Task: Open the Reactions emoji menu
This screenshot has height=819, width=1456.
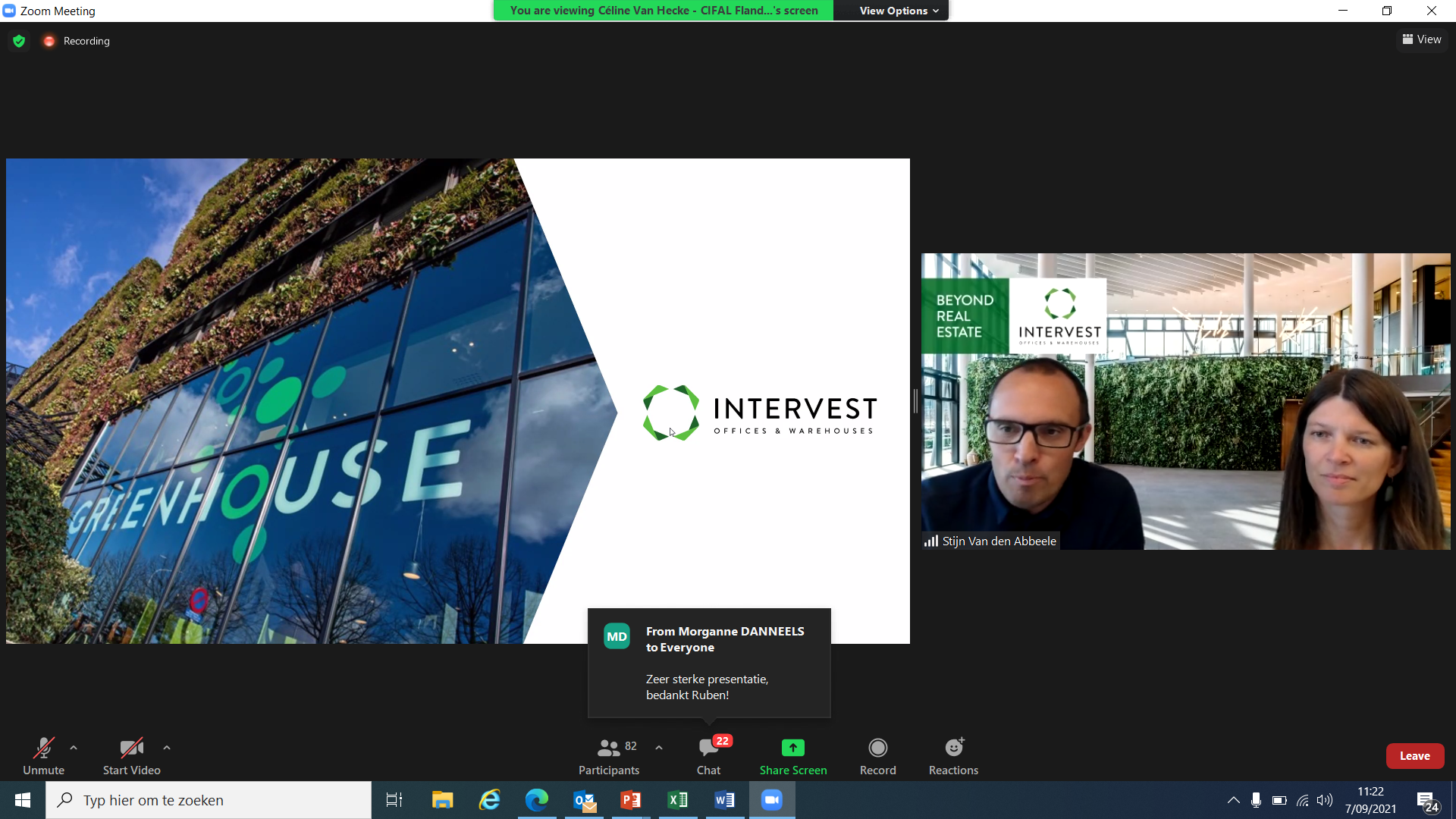Action: [x=953, y=748]
